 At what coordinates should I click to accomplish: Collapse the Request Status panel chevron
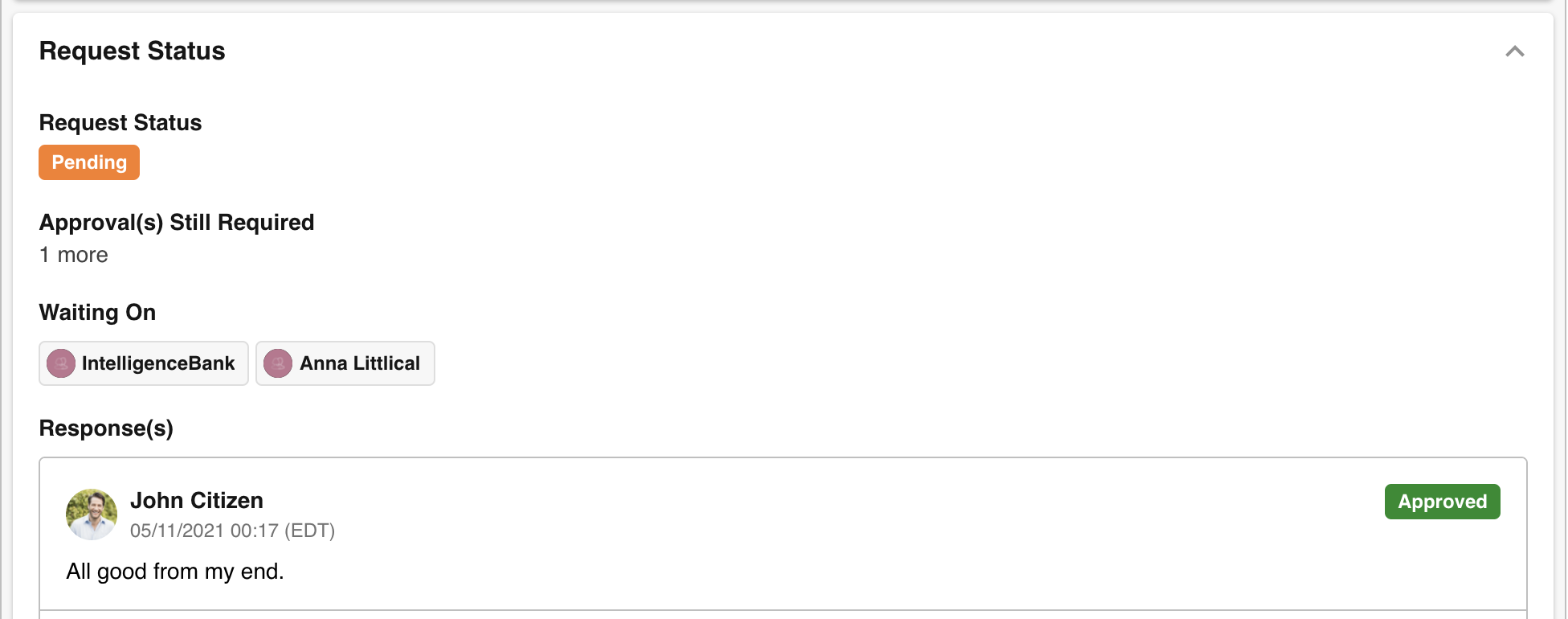pyautogui.click(x=1514, y=51)
